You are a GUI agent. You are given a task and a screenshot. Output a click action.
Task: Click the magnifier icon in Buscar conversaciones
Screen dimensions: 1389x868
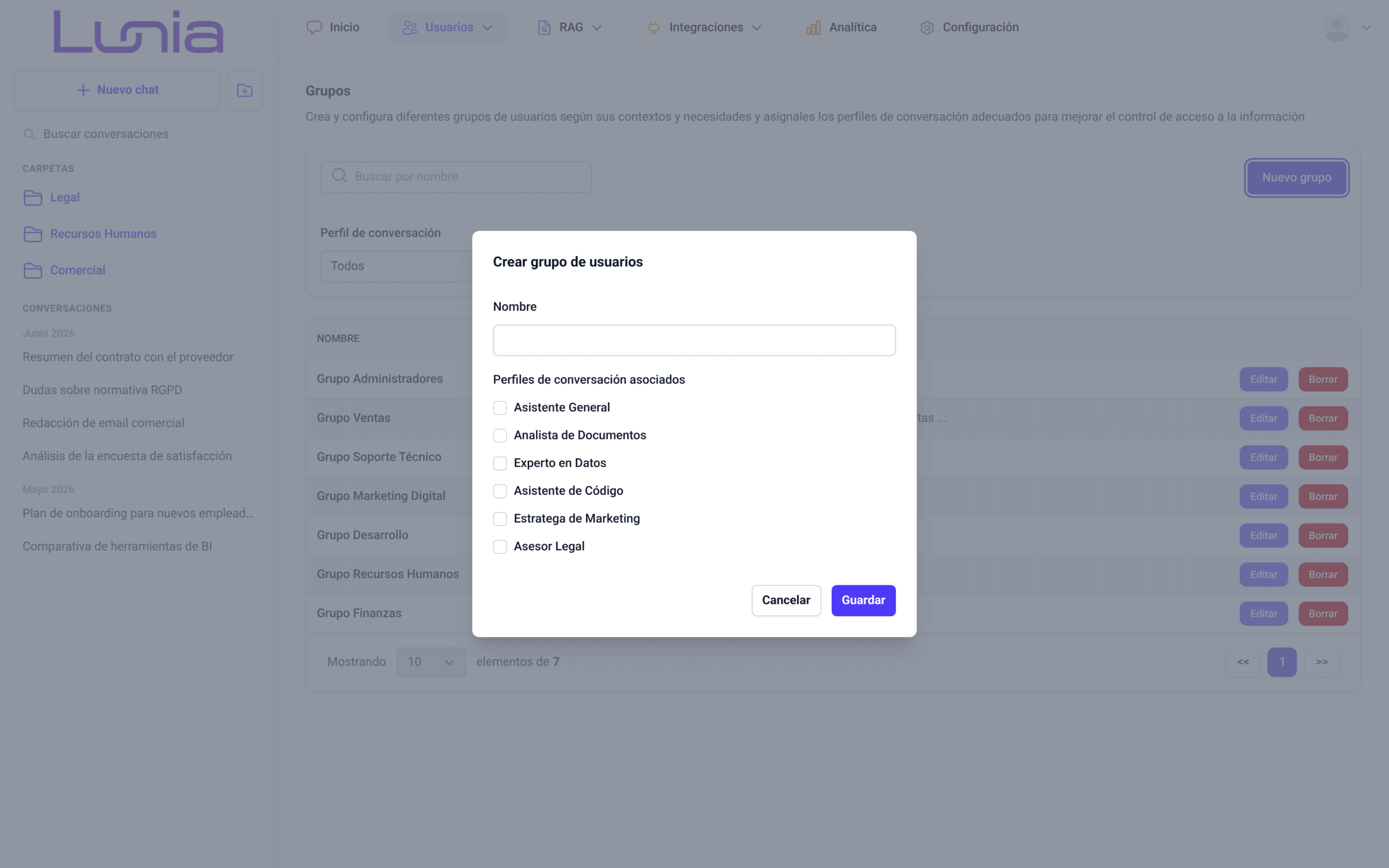pos(29,135)
